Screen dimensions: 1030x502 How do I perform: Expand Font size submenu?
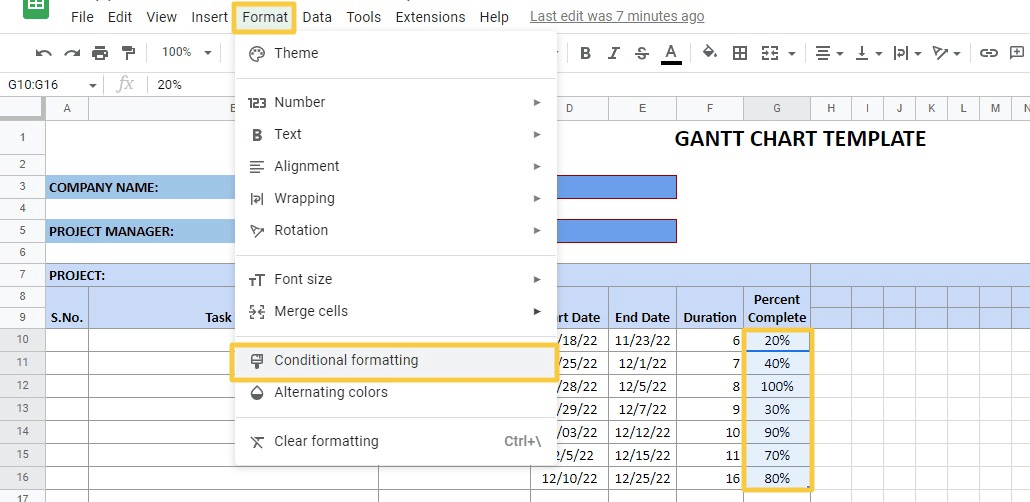395,280
